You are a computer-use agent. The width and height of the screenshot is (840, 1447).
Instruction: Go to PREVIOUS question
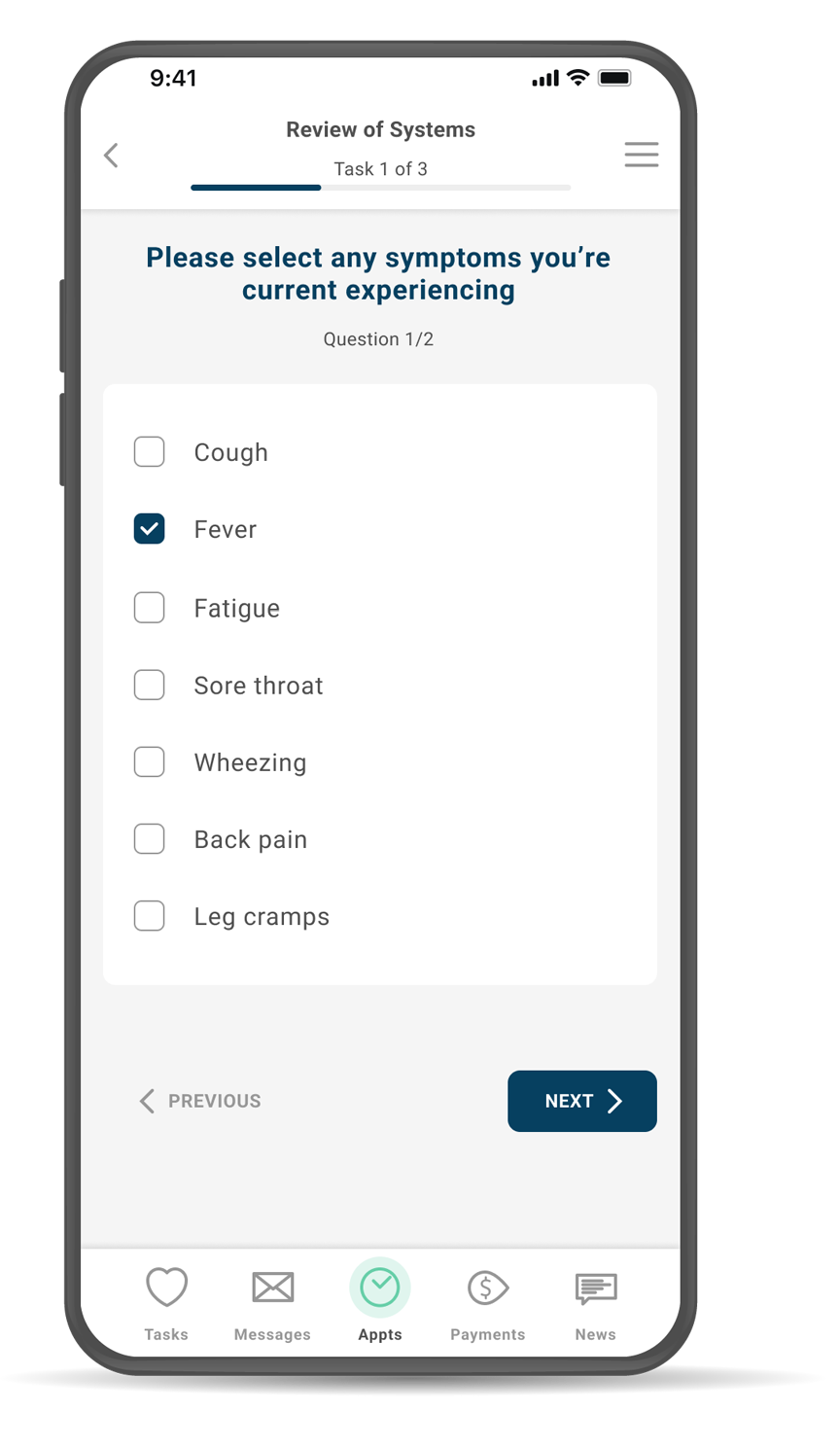coord(200,1101)
